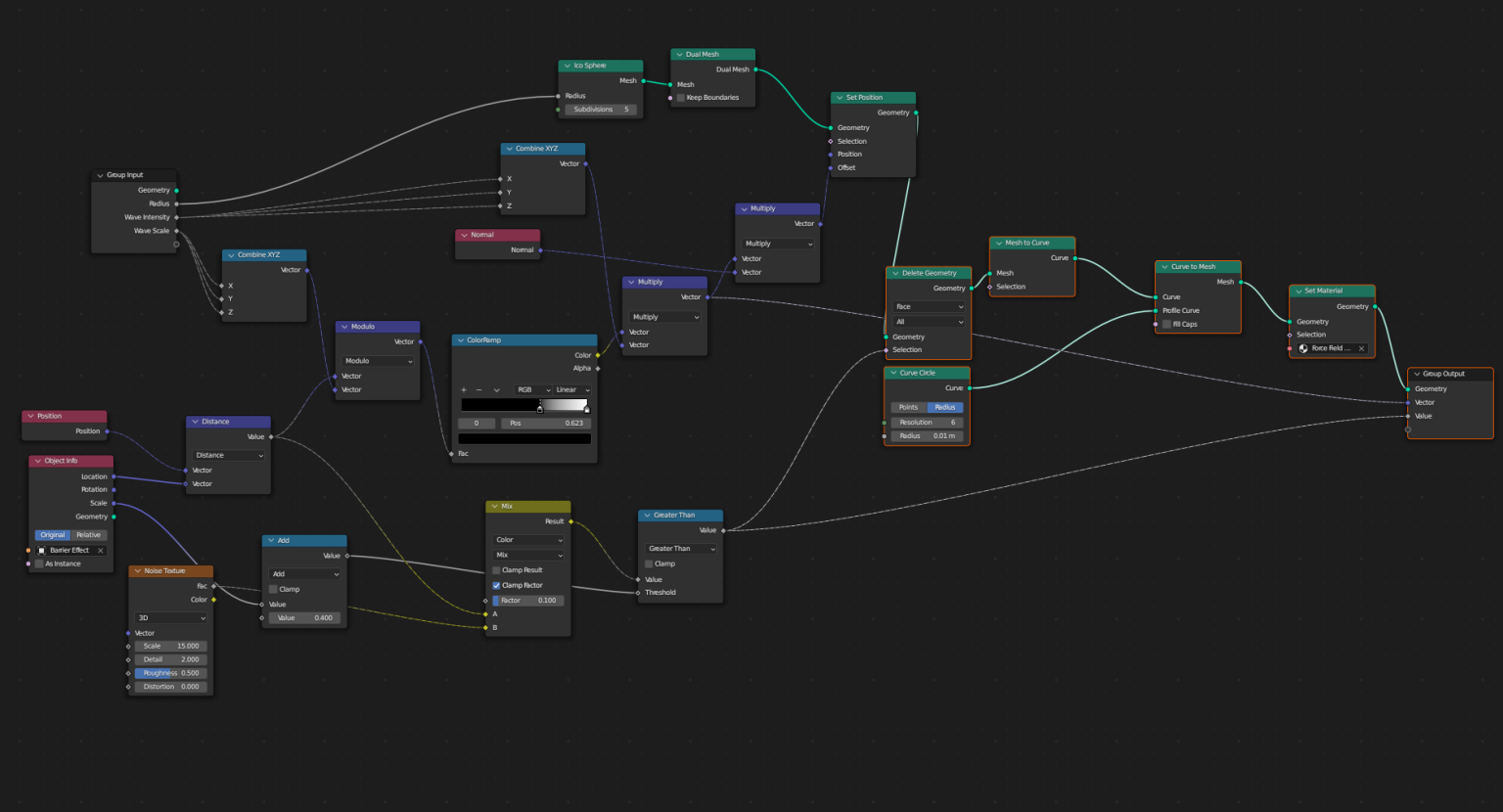The image size is (1503, 812).
Task: Click Curve to Mesh Profile Curve socket
Action: coord(1156,311)
